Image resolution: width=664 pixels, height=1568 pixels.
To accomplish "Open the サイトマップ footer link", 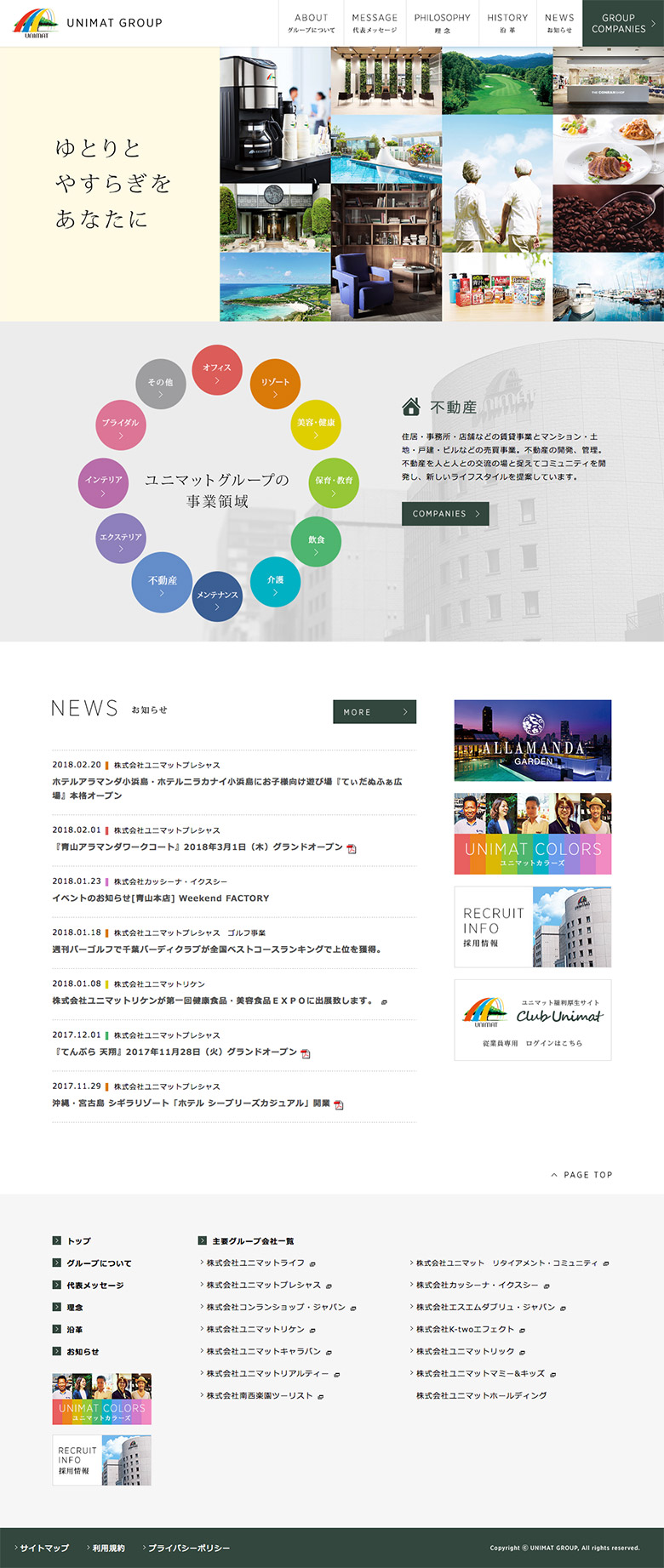I will tap(43, 1548).
